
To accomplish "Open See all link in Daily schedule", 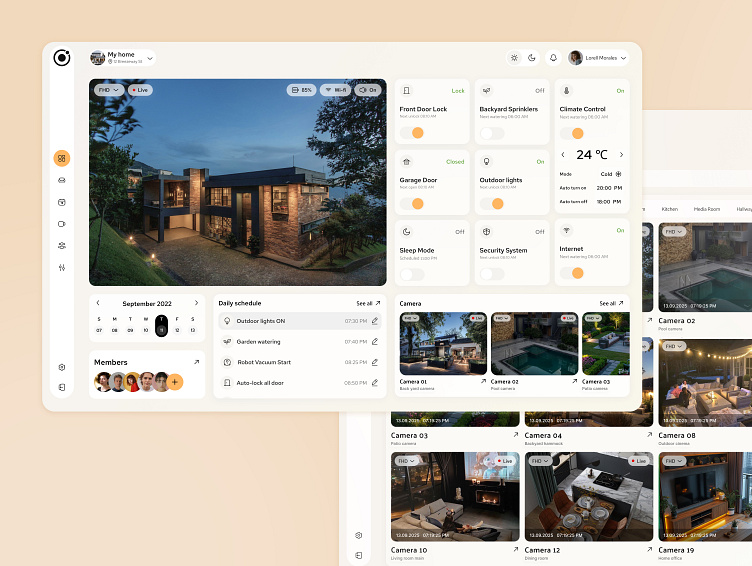I will tap(368, 303).
